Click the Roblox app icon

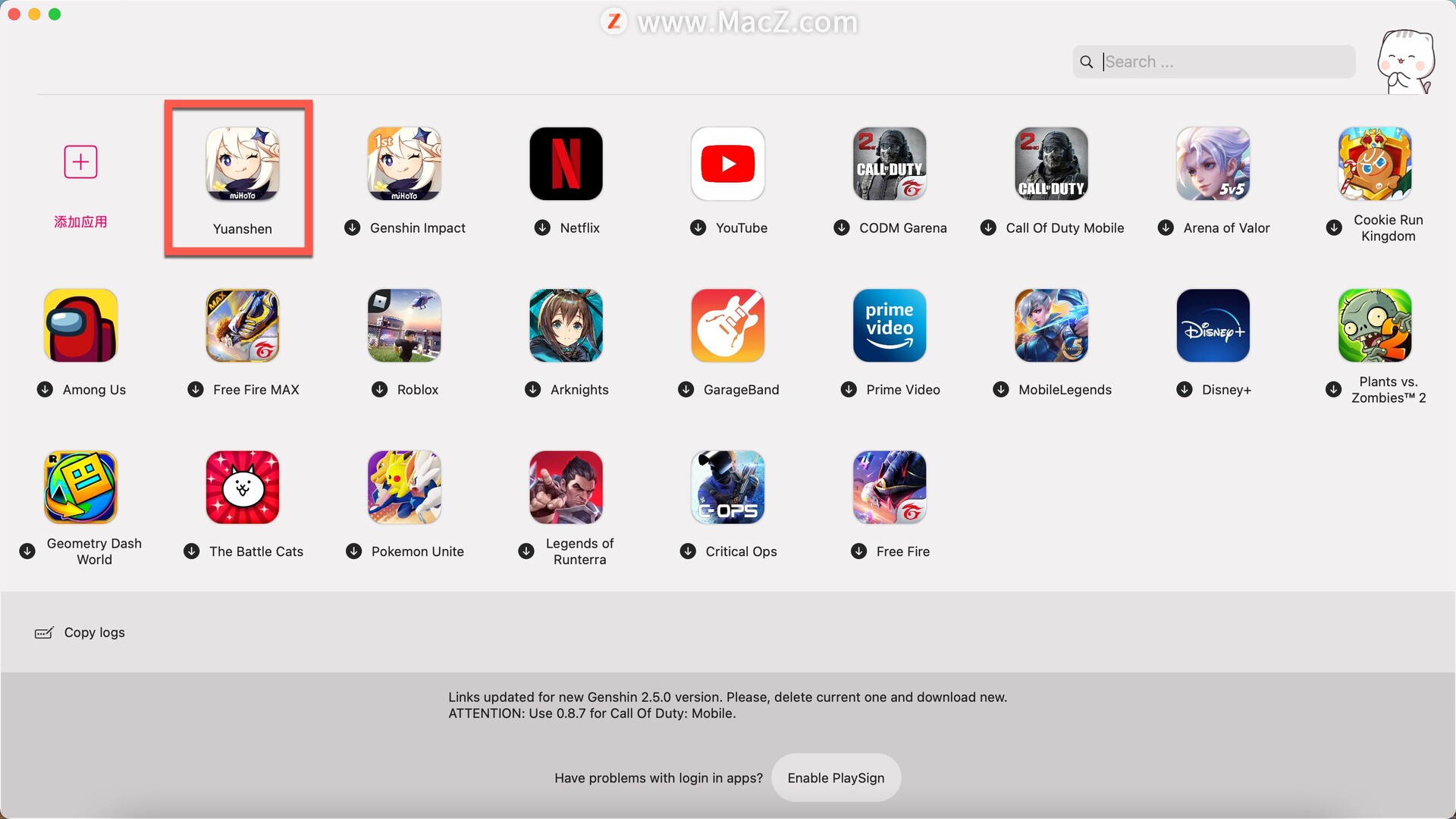[x=404, y=325]
